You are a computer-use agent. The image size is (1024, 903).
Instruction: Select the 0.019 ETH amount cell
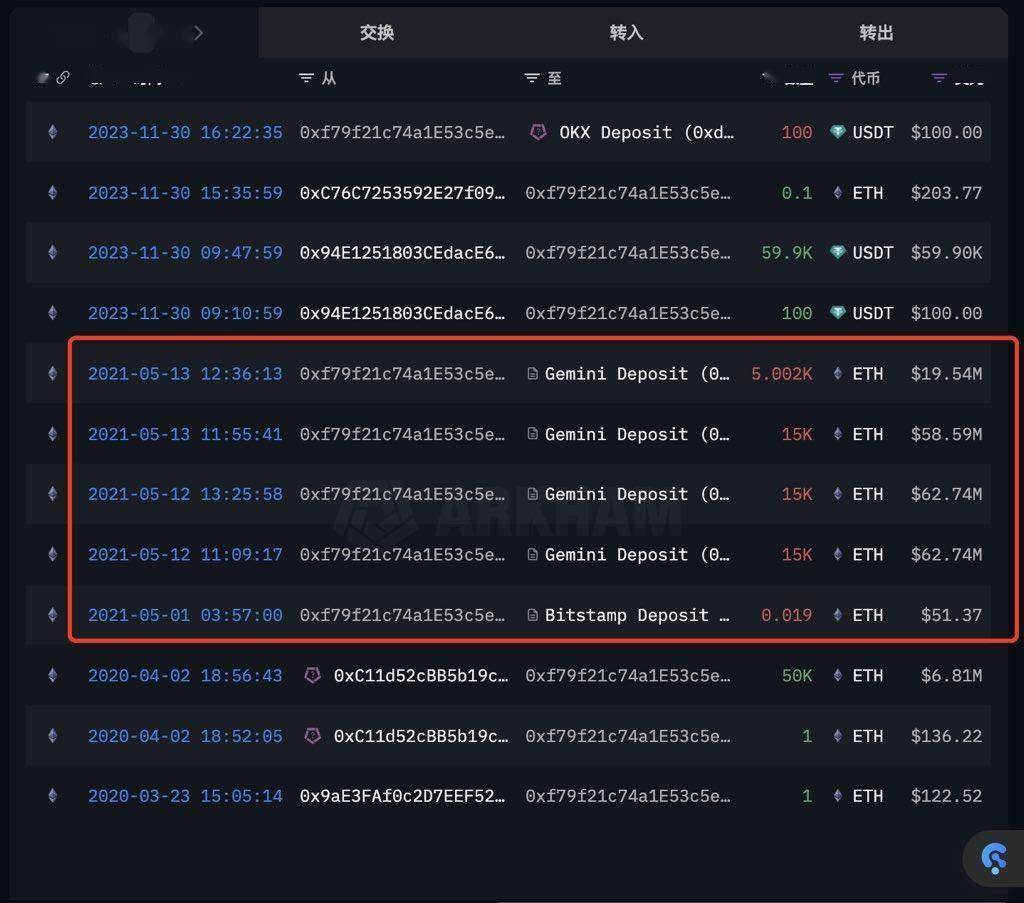pos(786,615)
